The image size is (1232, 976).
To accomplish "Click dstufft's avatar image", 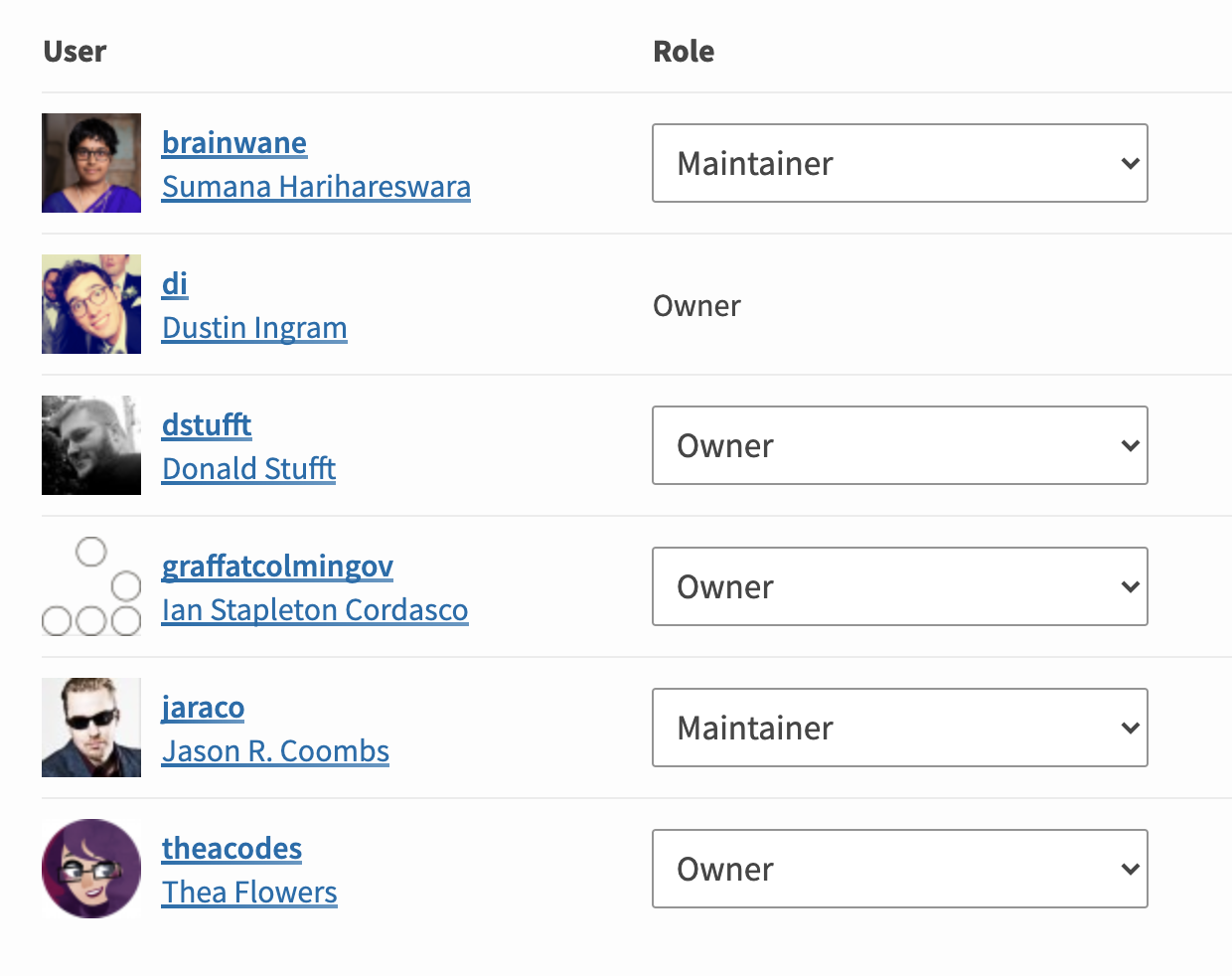I will pos(90,445).
